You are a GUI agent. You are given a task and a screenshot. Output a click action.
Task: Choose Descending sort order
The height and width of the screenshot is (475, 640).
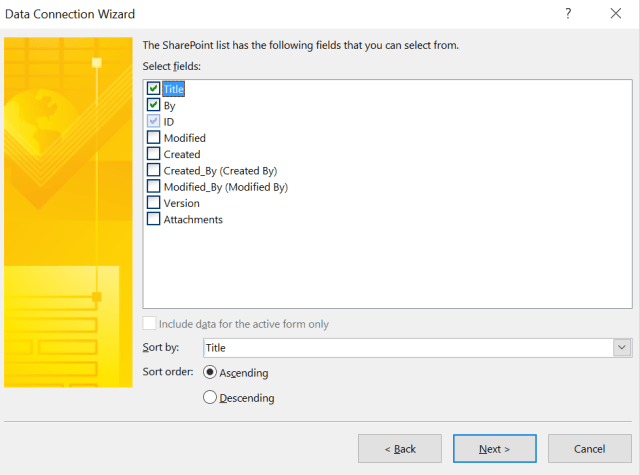(x=210, y=397)
